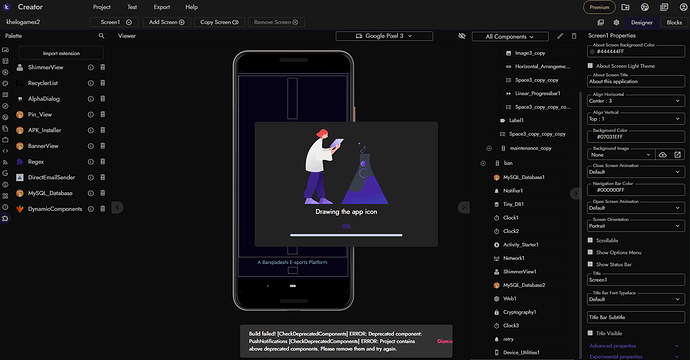690x360 pixels.
Task: Toggle Show Options Menu checkbox
Action: click(x=591, y=252)
